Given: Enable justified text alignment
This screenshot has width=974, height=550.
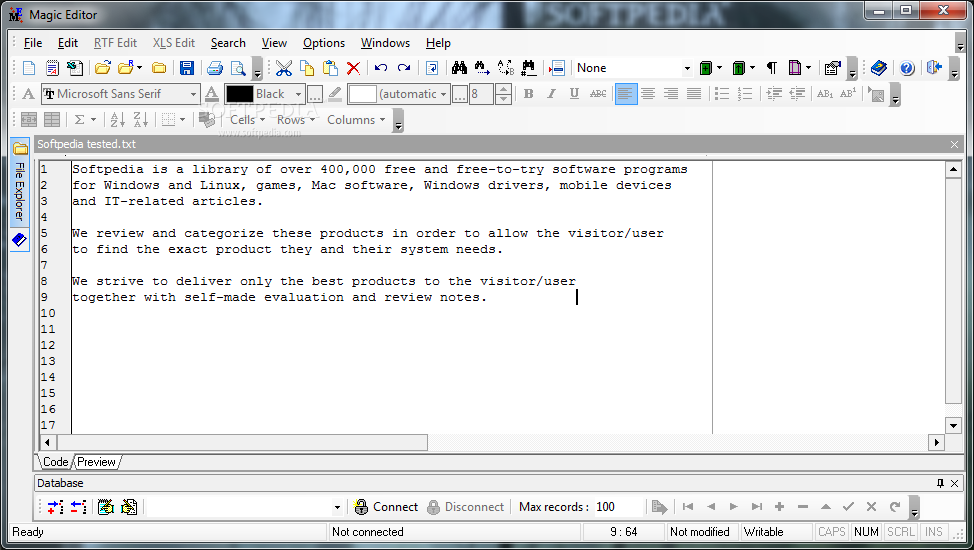Looking at the screenshot, I should coord(694,94).
